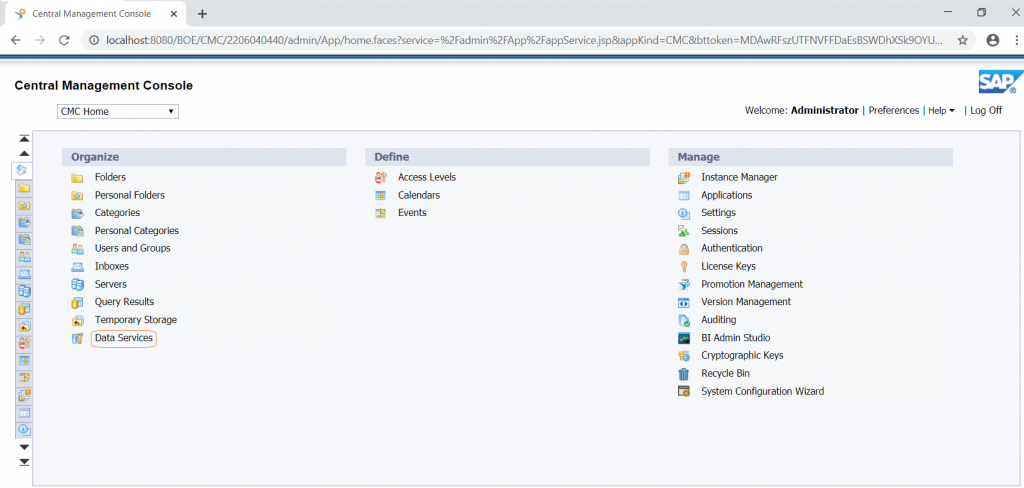Bookmark this page with the star

pyautogui.click(x=963, y=40)
